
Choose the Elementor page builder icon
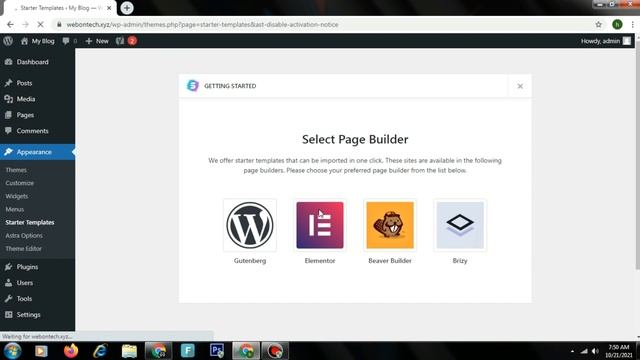320,225
